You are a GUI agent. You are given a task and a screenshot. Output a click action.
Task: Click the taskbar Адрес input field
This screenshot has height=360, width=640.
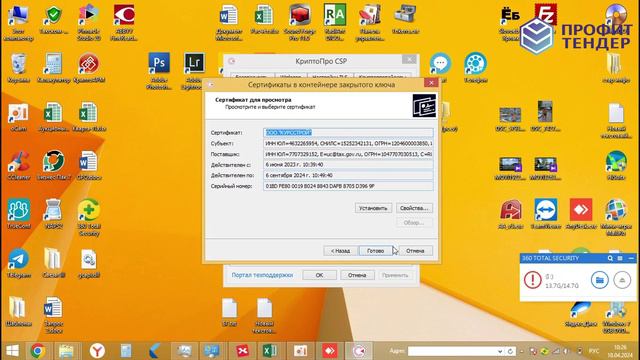[x=452, y=351]
